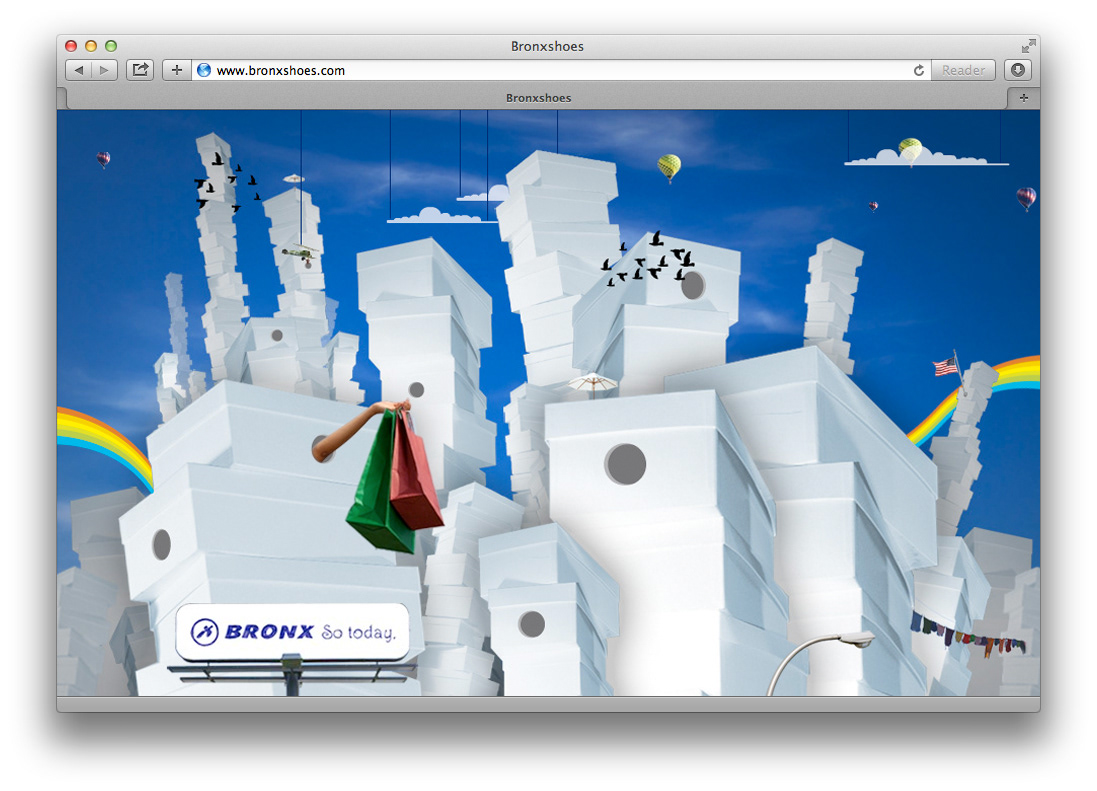Show the Downloads list icon
Viewport: 1097px width, 791px height.
[1018, 70]
